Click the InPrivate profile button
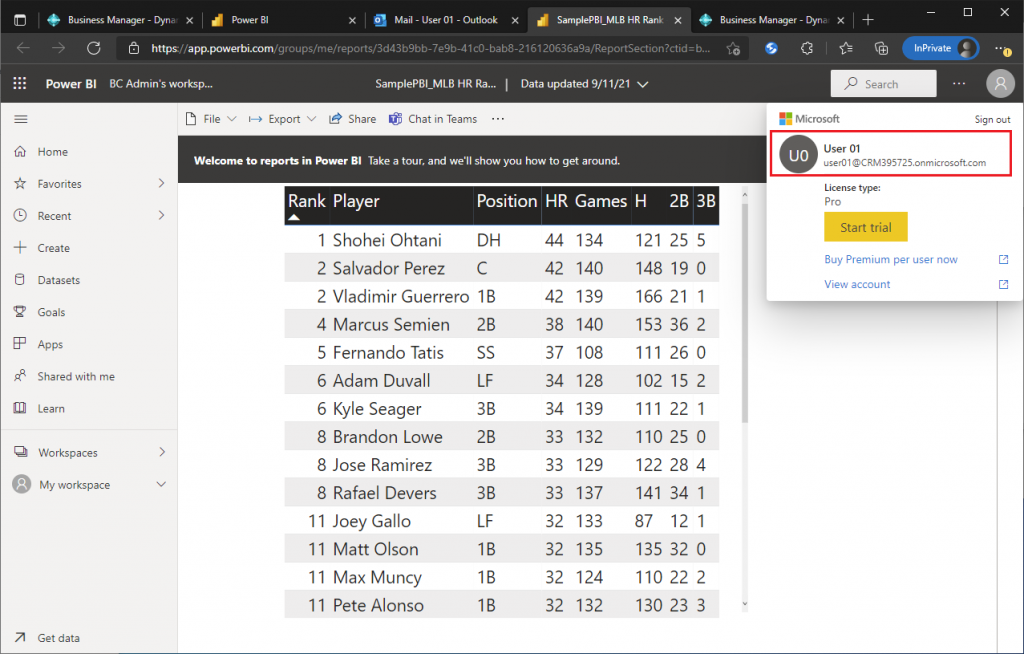The image size is (1024, 654). coord(940,48)
